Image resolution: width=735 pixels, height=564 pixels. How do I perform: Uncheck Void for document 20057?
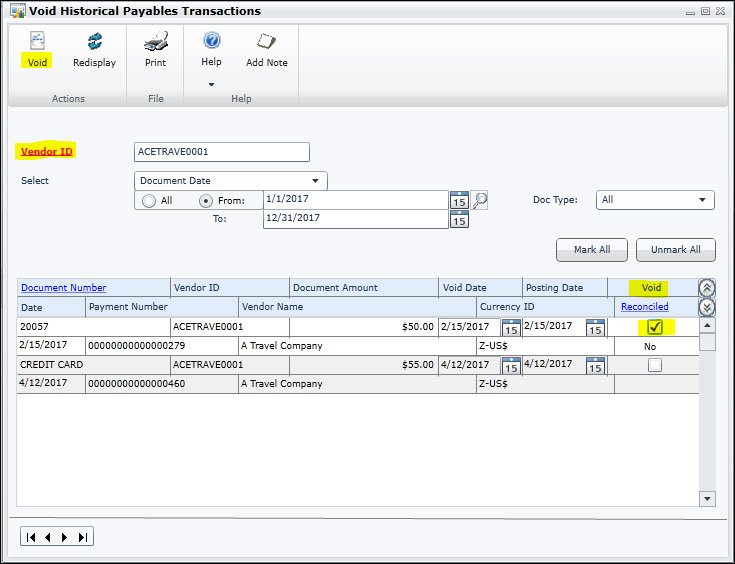click(655, 327)
